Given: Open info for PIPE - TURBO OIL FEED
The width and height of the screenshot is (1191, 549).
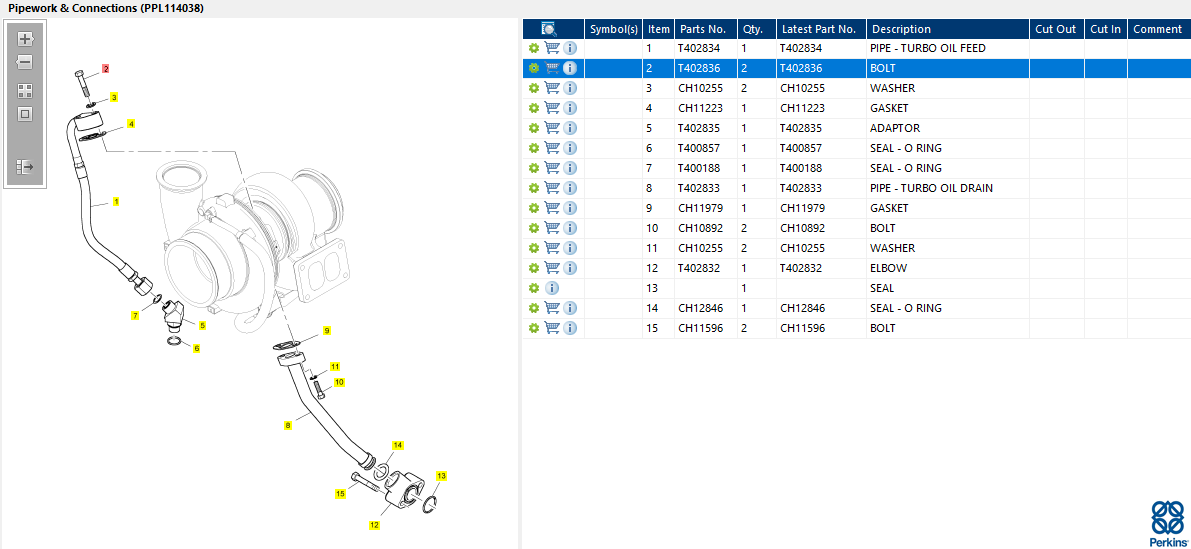Looking at the screenshot, I should (570, 48).
